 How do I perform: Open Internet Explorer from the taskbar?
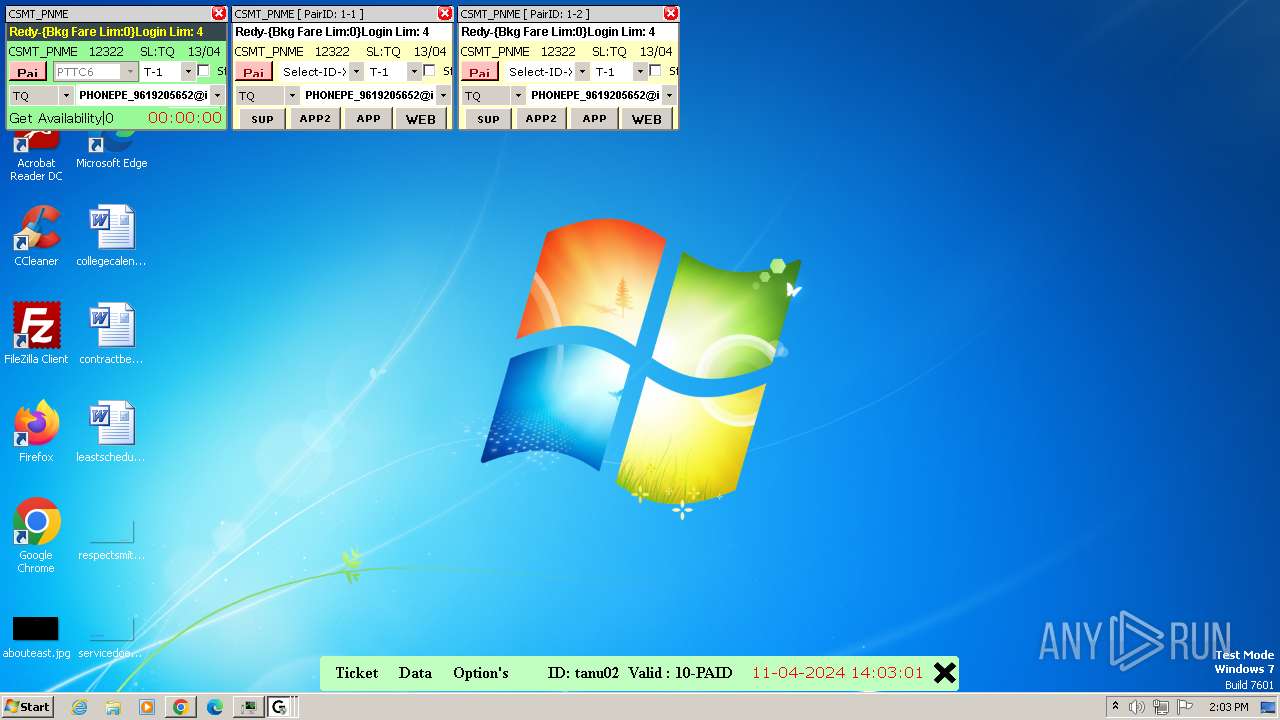[x=80, y=707]
